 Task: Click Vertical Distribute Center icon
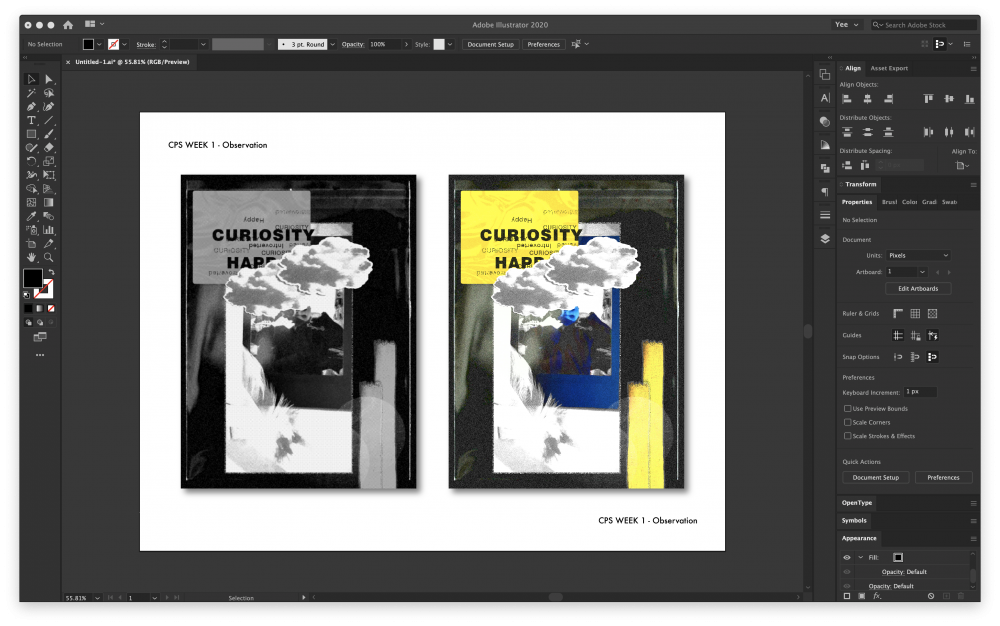(x=867, y=132)
